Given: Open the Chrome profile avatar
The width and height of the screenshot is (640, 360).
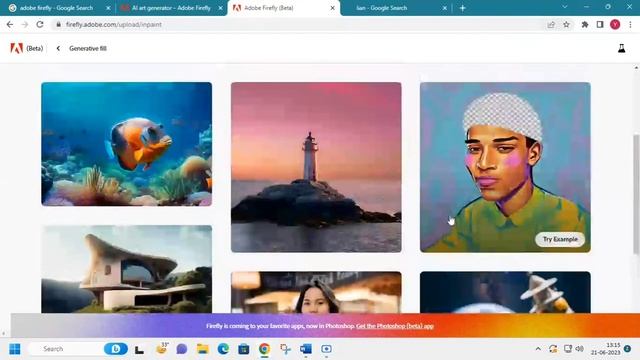Looking at the screenshot, I should [615, 24].
